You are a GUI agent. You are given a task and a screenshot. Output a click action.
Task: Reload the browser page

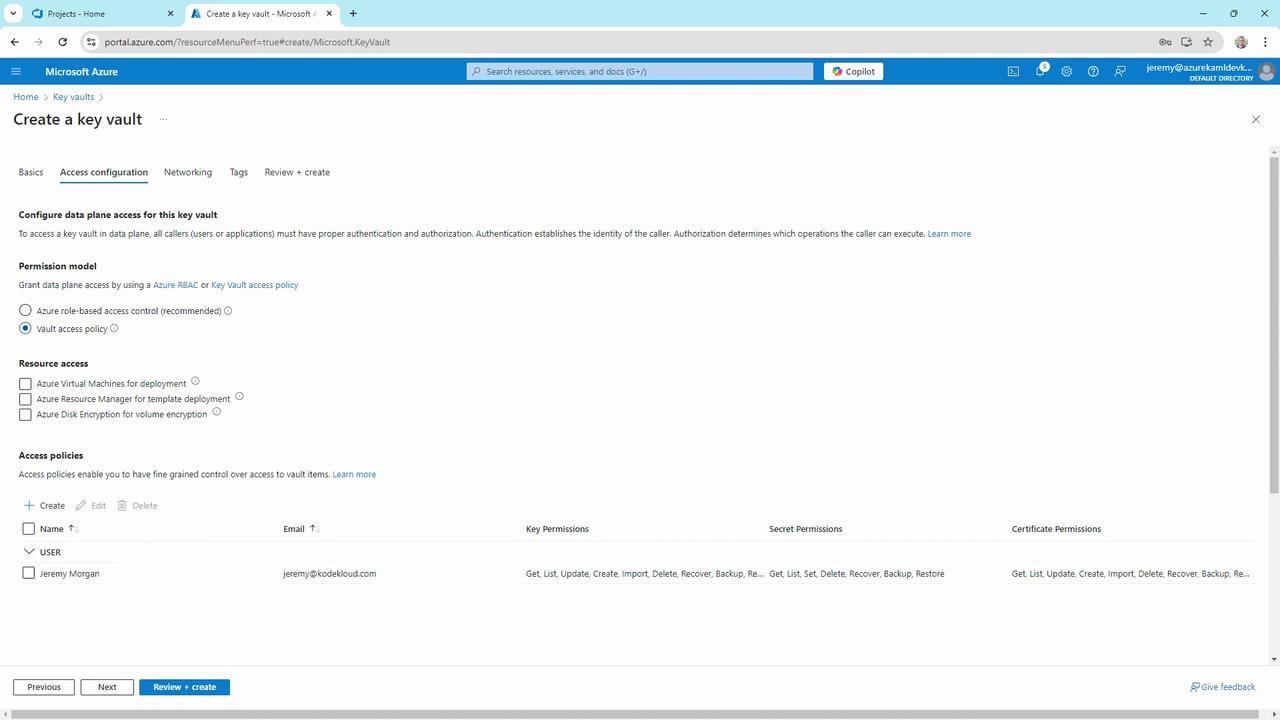pyautogui.click(x=63, y=42)
